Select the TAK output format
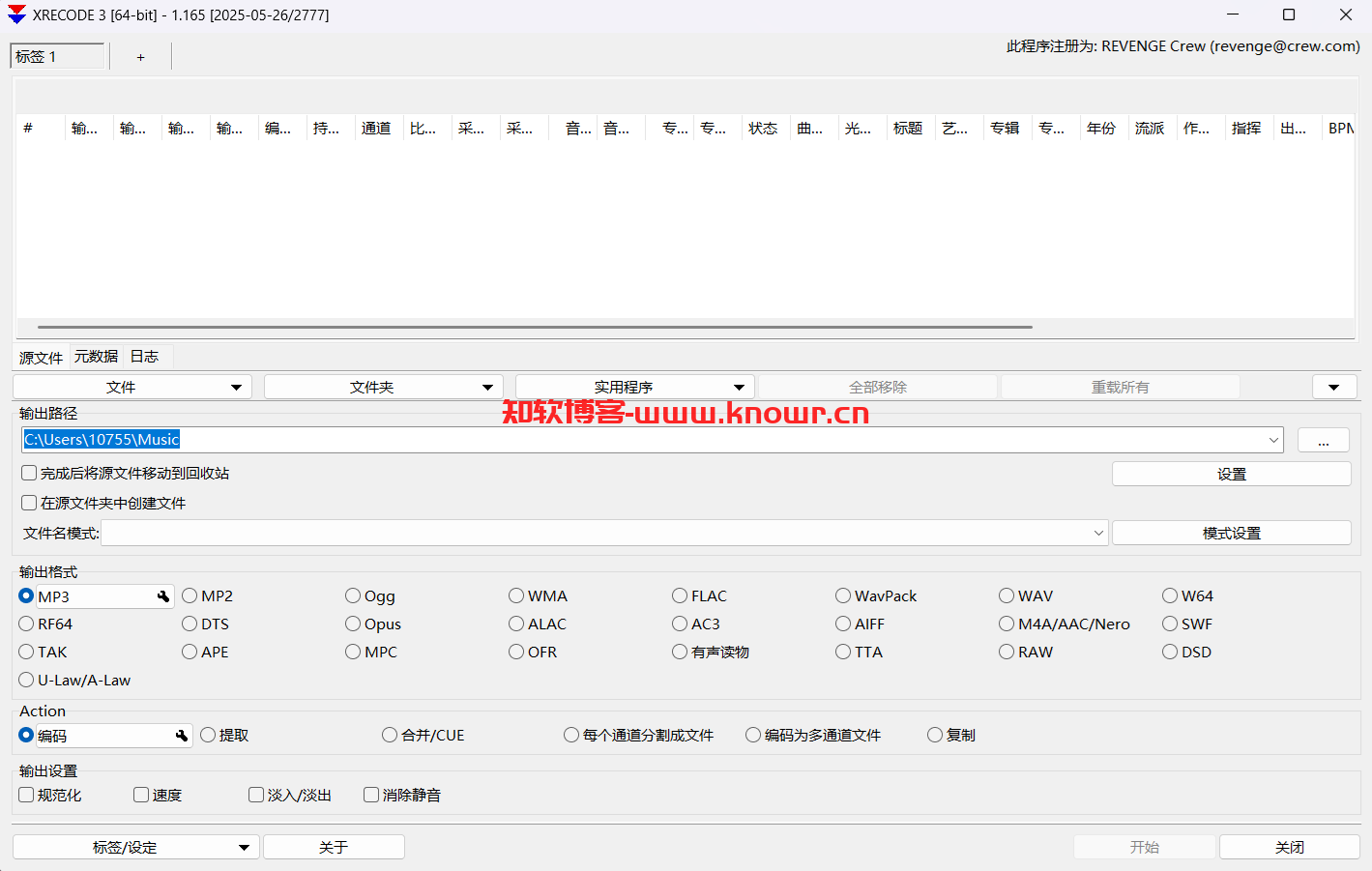The width and height of the screenshot is (1372, 871). (x=44, y=653)
